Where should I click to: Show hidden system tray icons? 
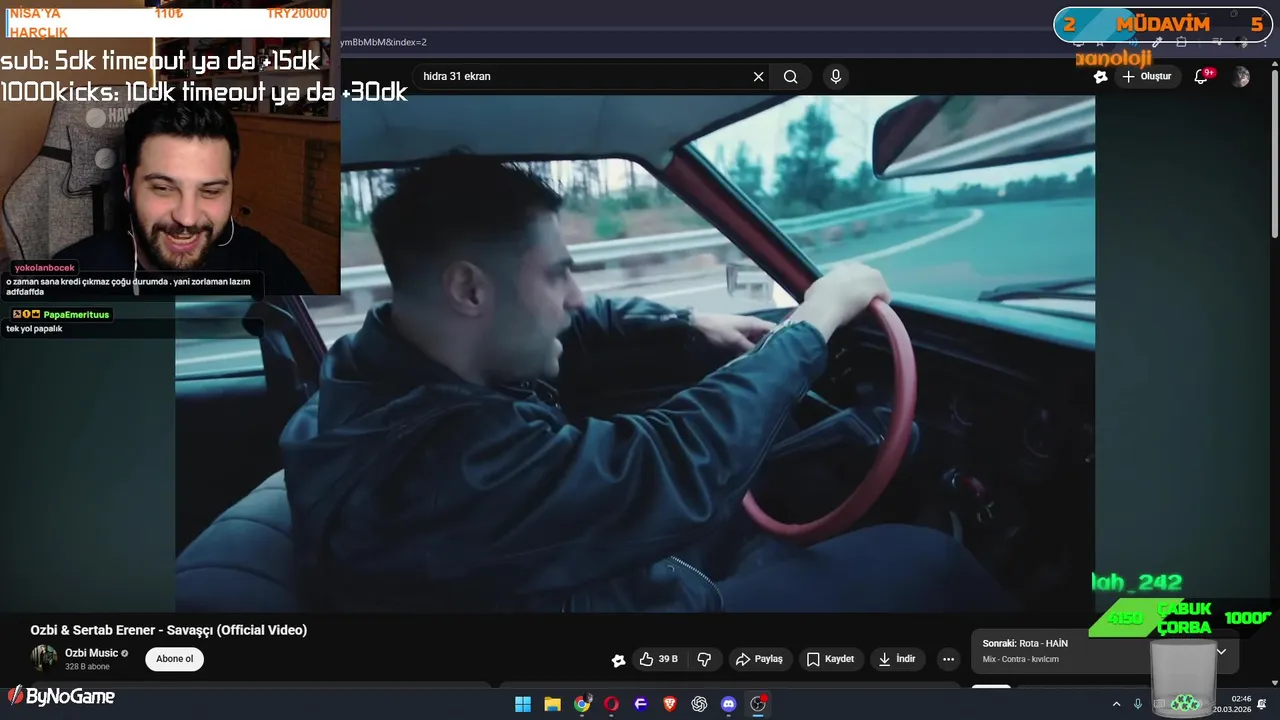[1116, 704]
